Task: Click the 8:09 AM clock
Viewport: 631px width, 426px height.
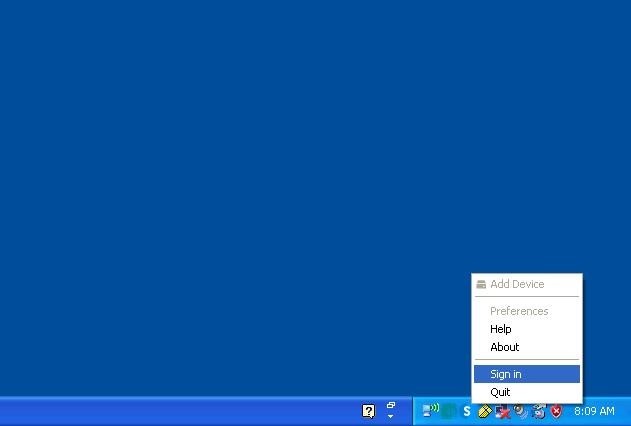Action: (594, 411)
